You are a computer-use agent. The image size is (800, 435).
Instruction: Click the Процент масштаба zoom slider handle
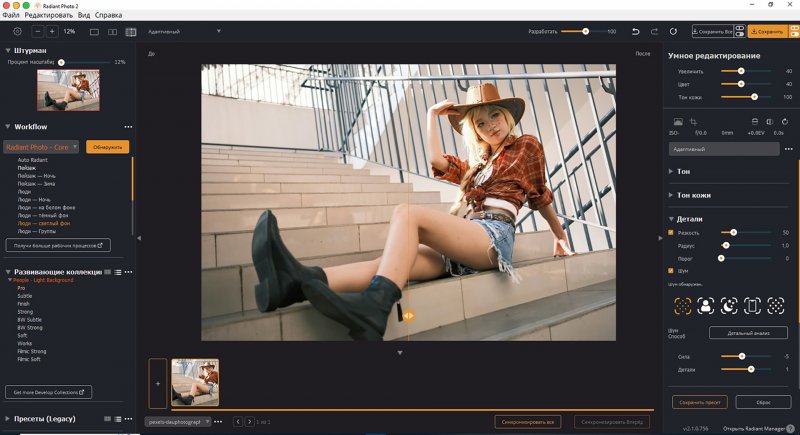click(x=61, y=62)
